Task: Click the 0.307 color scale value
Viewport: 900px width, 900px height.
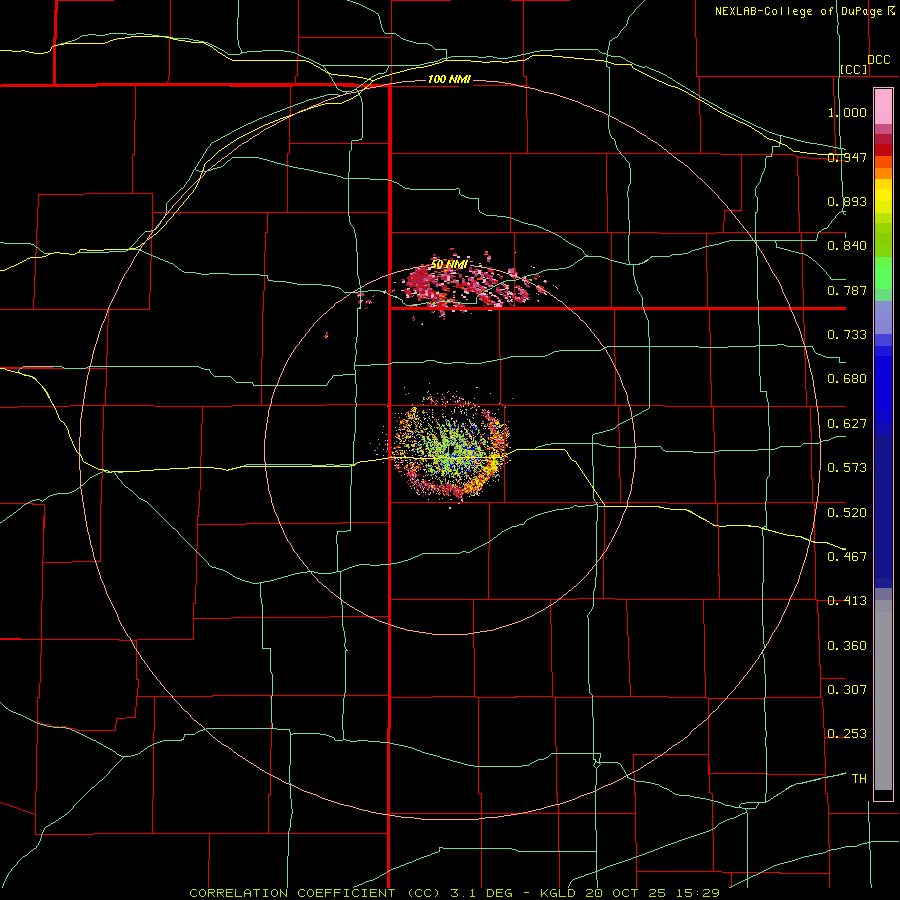Action: [x=847, y=689]
